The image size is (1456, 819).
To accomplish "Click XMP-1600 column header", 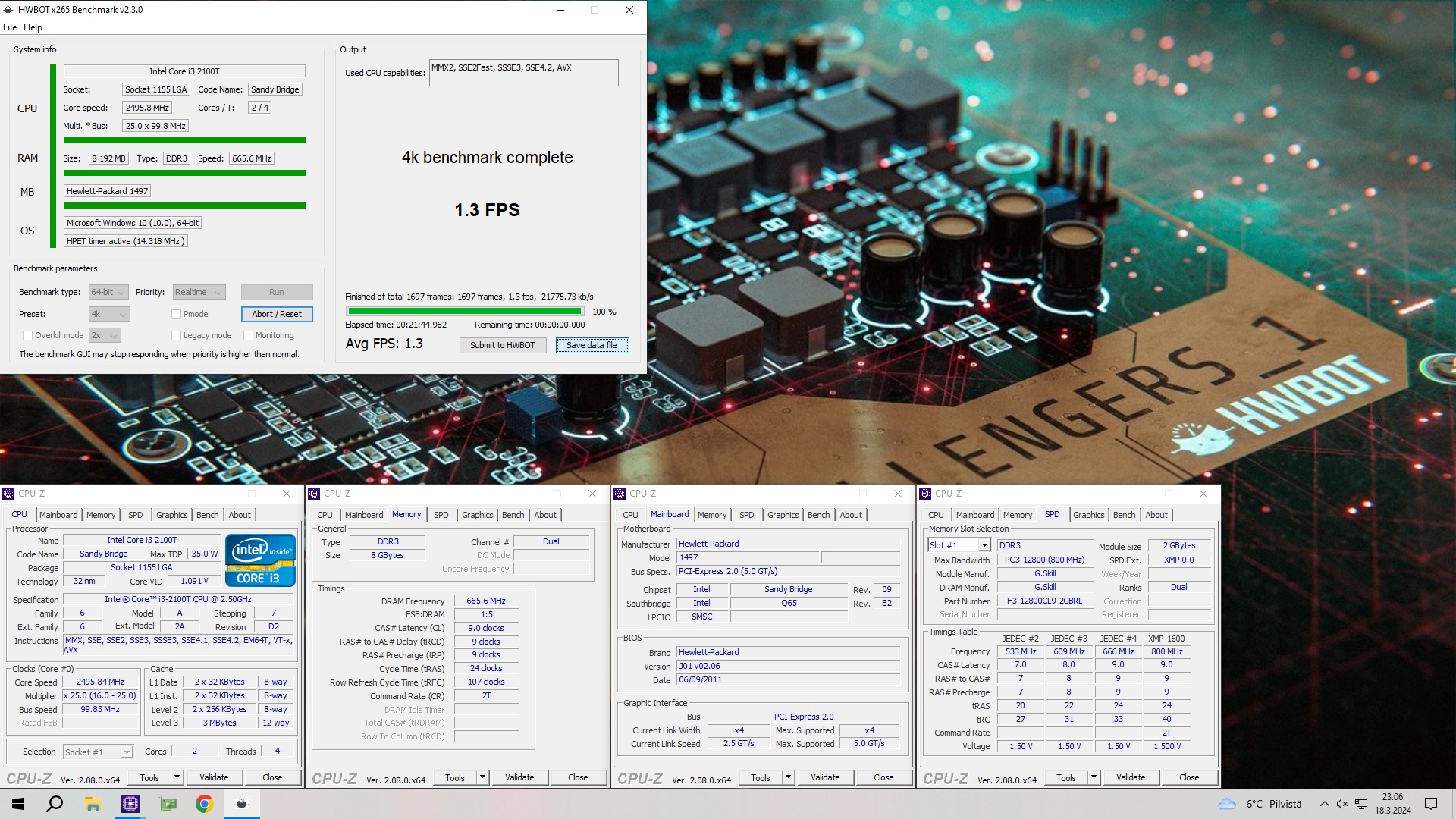I will 1166,639.
